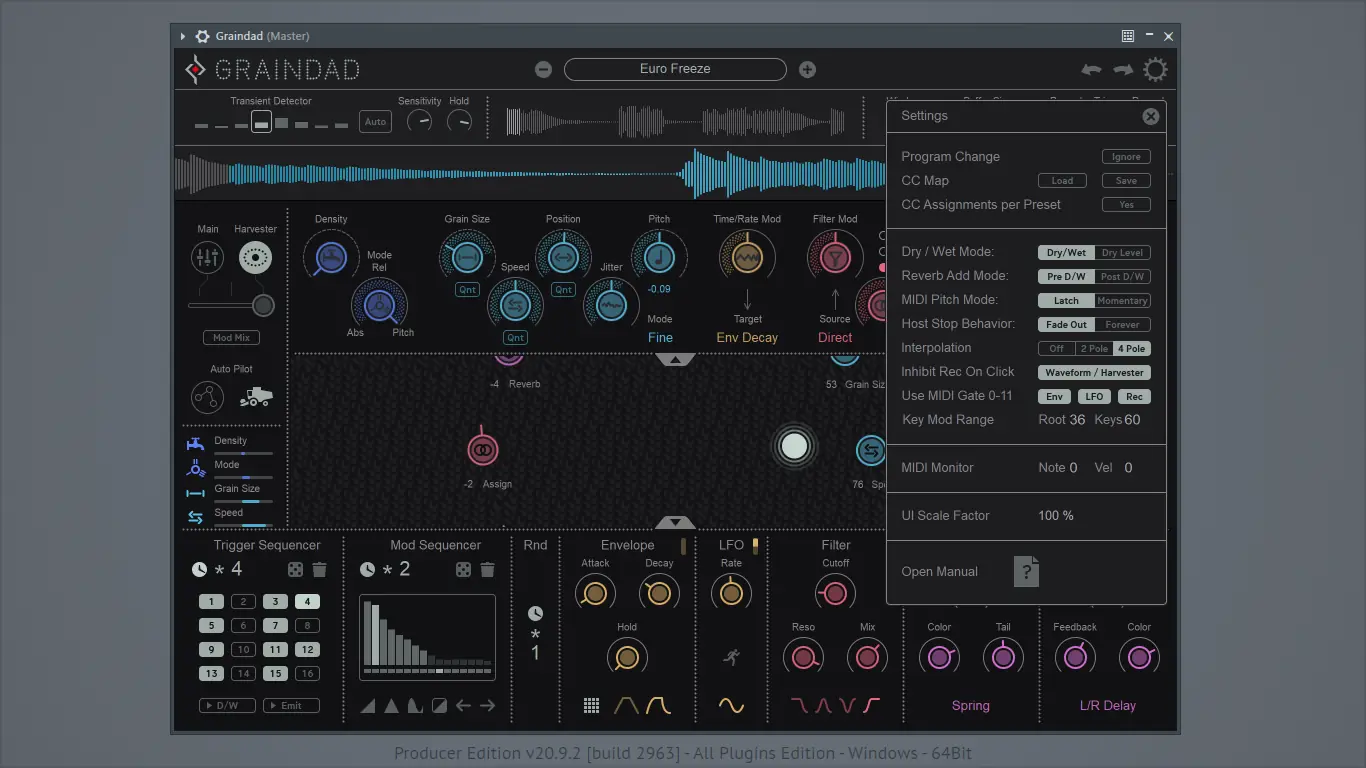
Task: Toggle Qnt under Grain Size knob
Action: [467, 290]
